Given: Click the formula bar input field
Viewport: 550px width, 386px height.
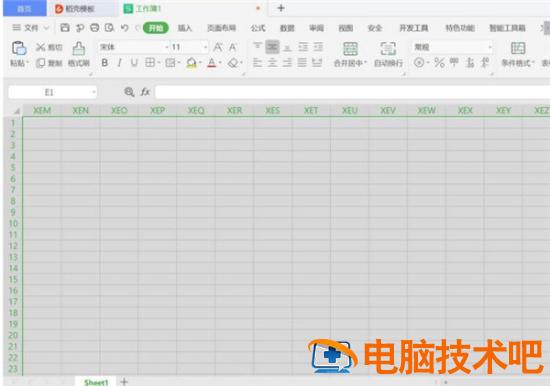Looking at the screenshot, I should tap(352, 92).
